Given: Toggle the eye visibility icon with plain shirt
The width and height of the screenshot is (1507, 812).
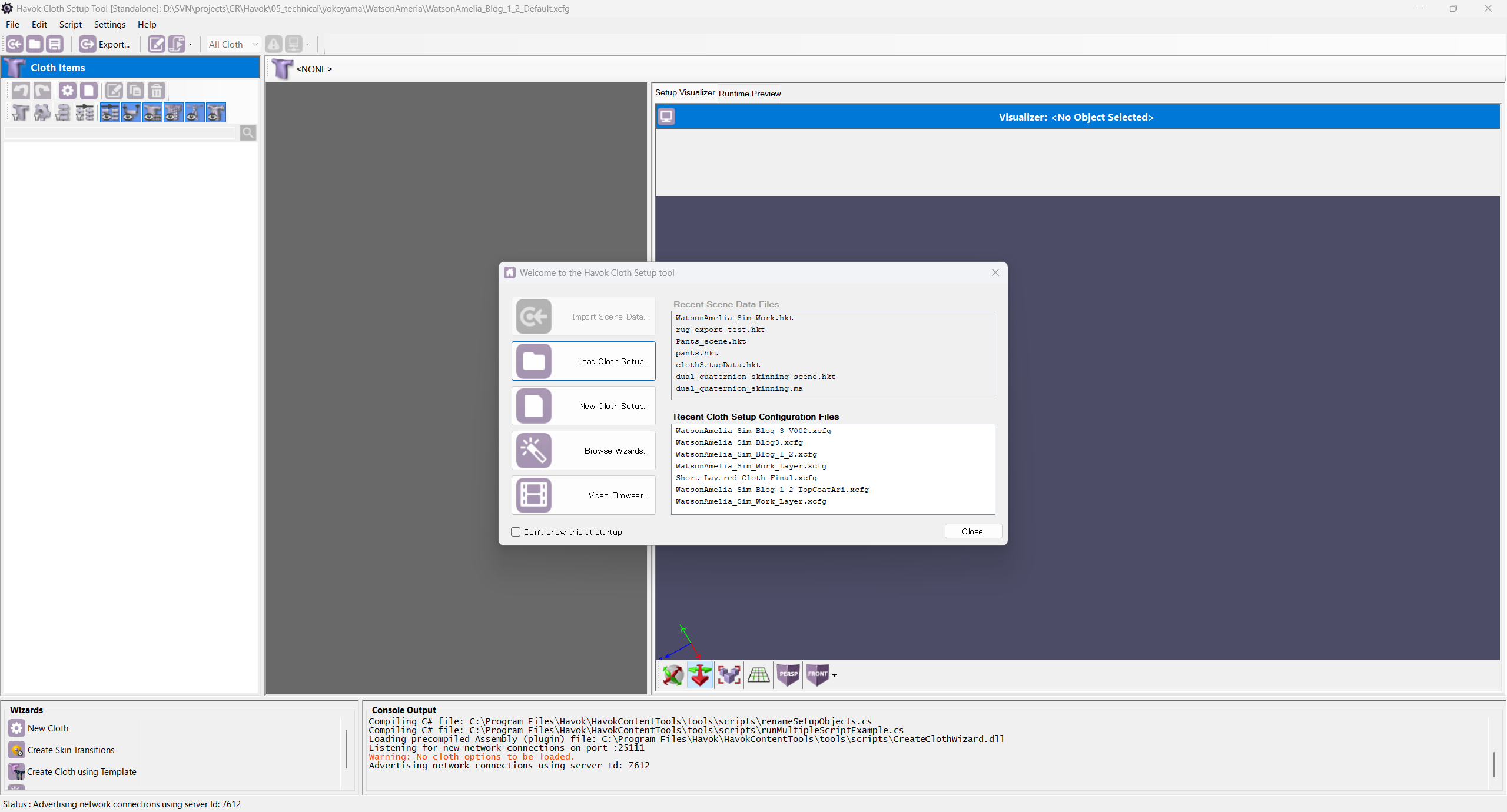Looking at the screenshot, I should (x=152, y=112).
